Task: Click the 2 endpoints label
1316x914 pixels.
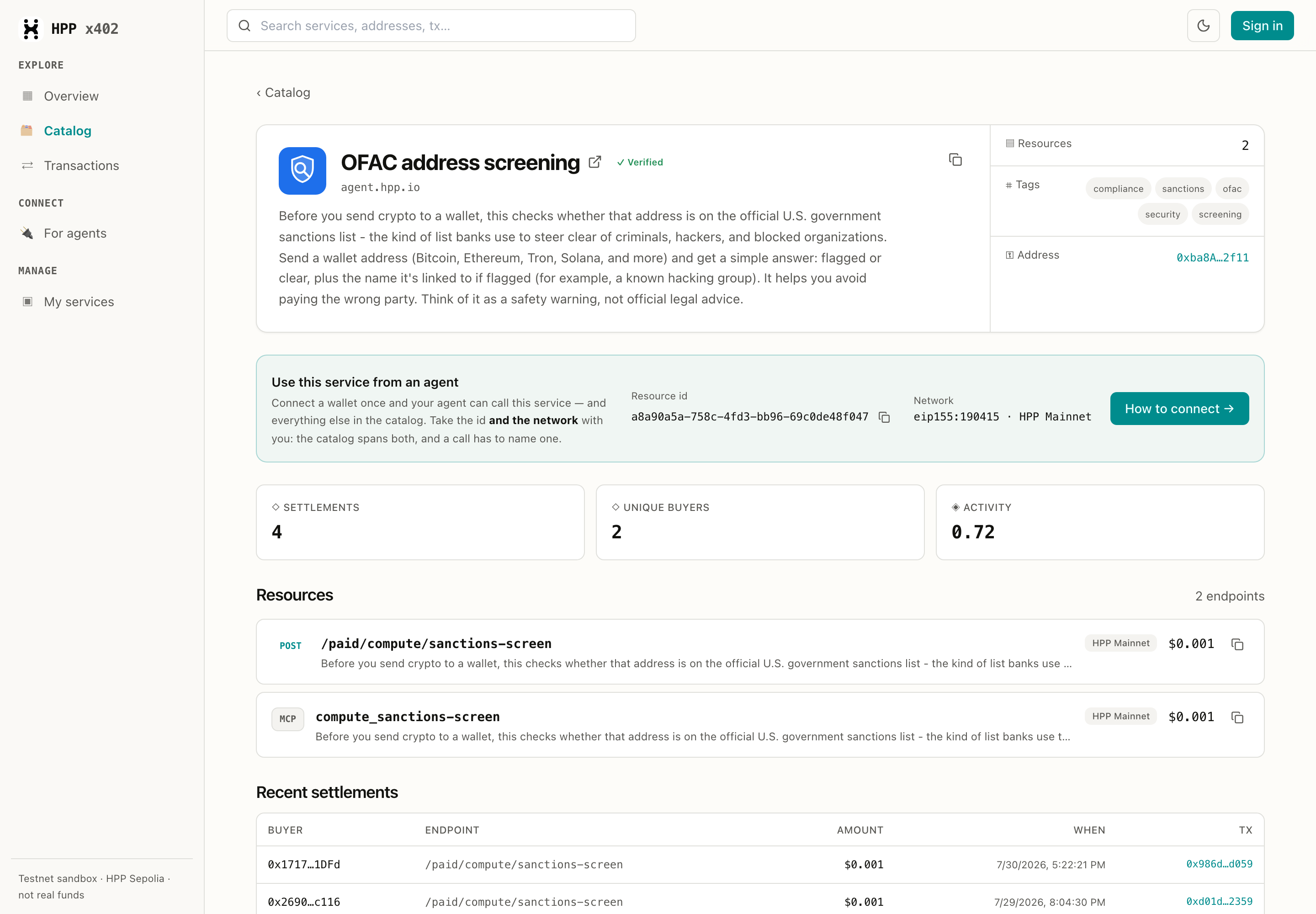Action: point(1230,596)
